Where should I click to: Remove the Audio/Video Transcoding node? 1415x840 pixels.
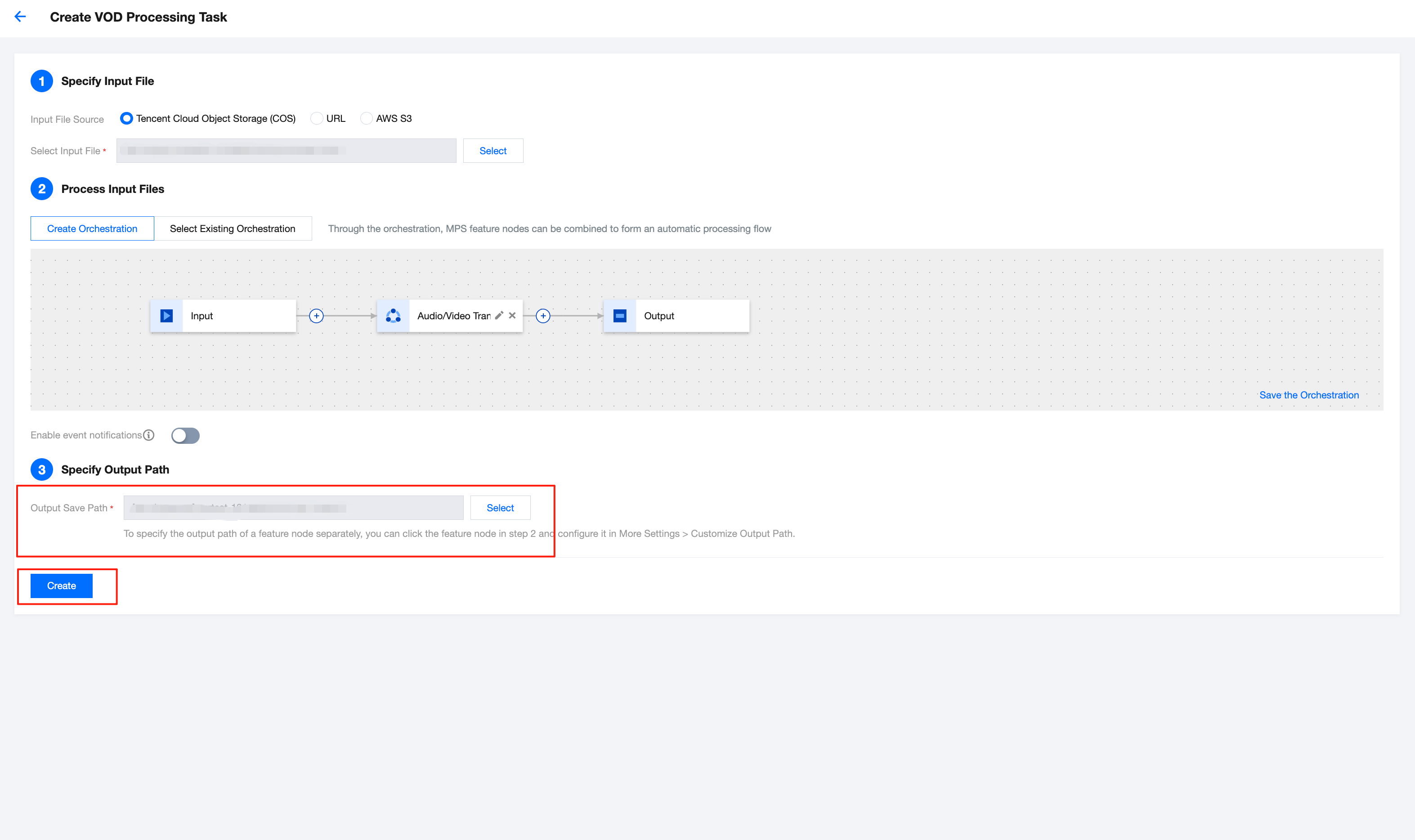tap(512, 315)
